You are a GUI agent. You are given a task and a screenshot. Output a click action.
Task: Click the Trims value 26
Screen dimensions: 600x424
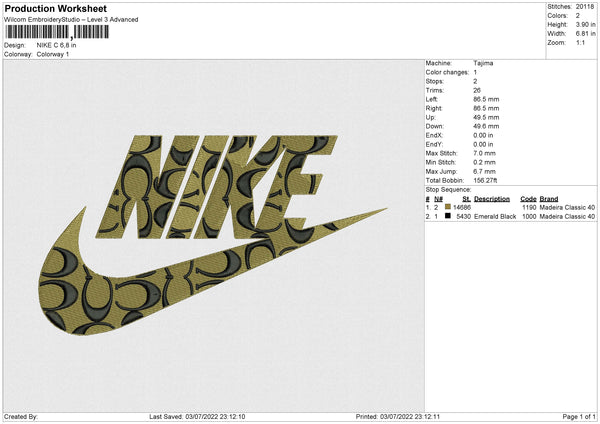(x=477, y=91)
